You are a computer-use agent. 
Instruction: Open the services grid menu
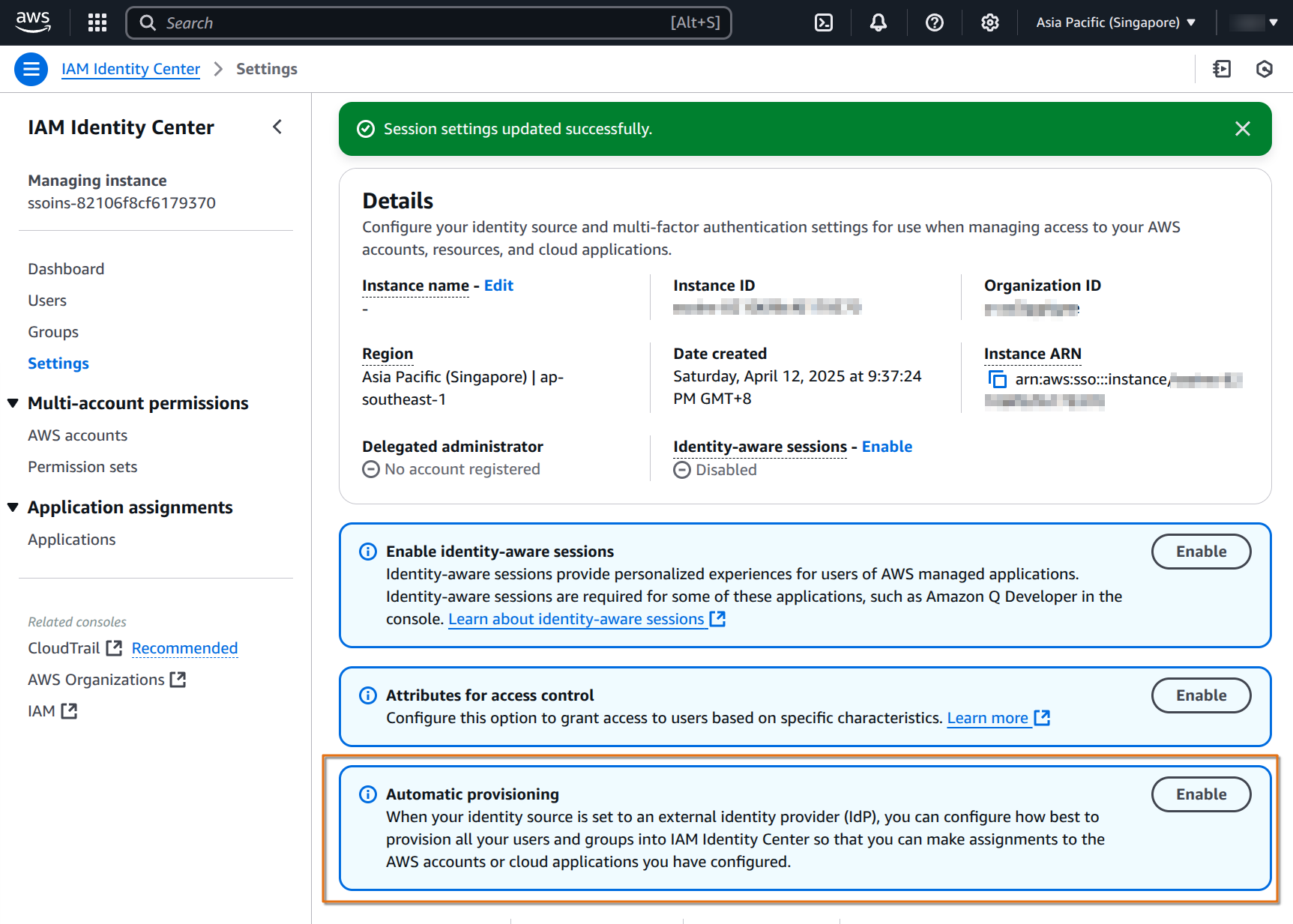(97, 22)
